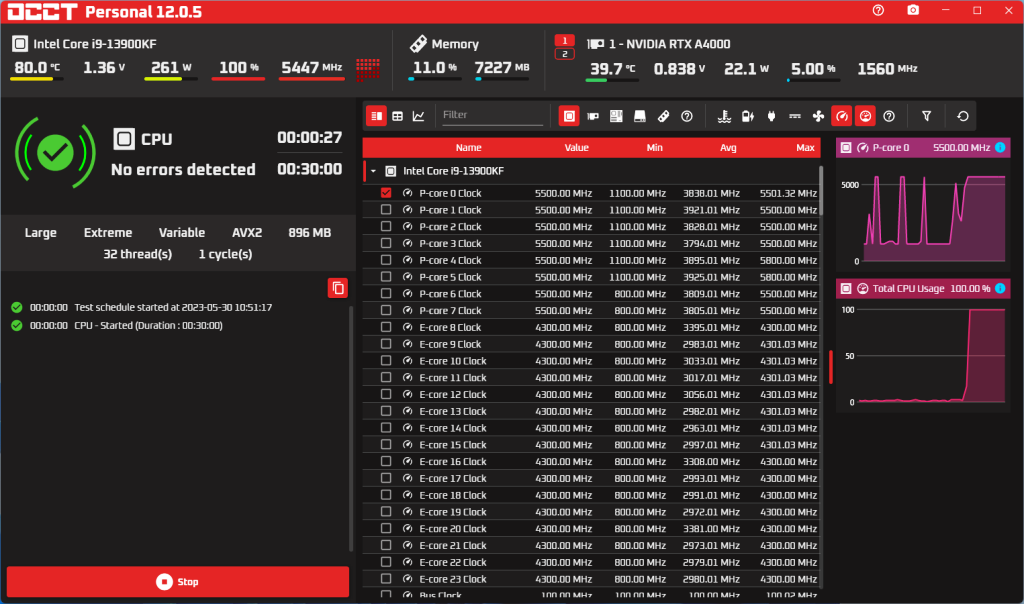This screenshot has width=1024, height=604.
Task: Switch to the graph-only sensor view
Action: 419,116
